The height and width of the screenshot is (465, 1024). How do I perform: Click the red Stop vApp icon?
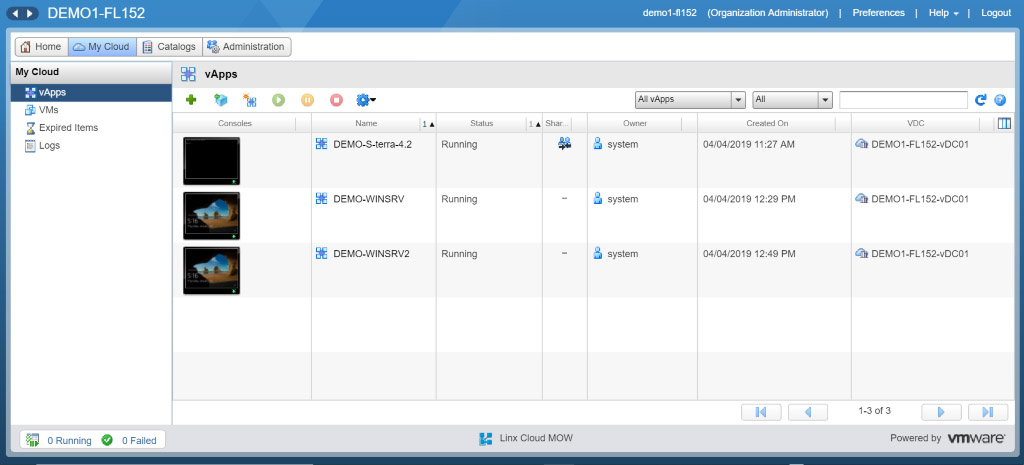click(336, 100)
